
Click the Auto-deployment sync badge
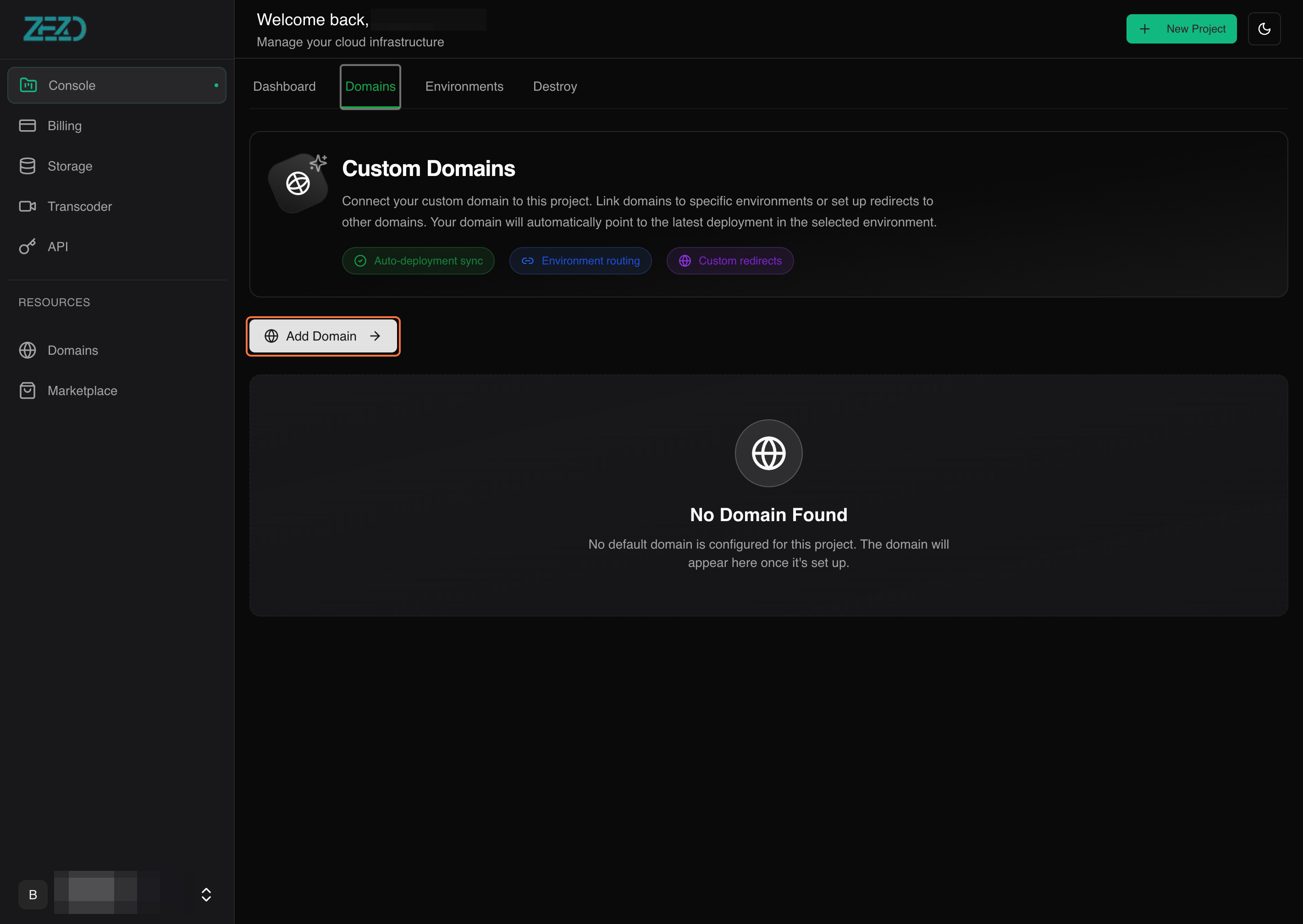click(x=418, y=261)
